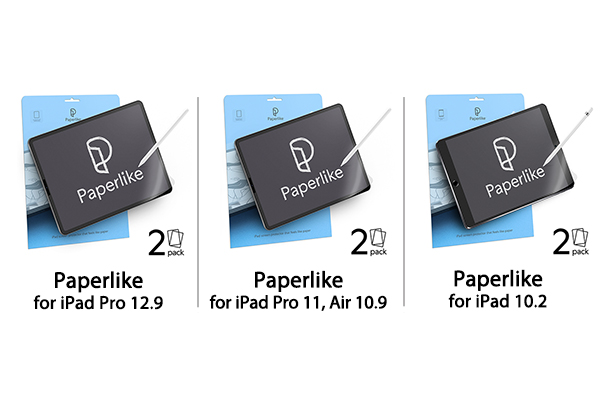Click the small device icon on third blue package
Image resolution: width=600 pixels, height=400 pixels.
pos(441,114)
